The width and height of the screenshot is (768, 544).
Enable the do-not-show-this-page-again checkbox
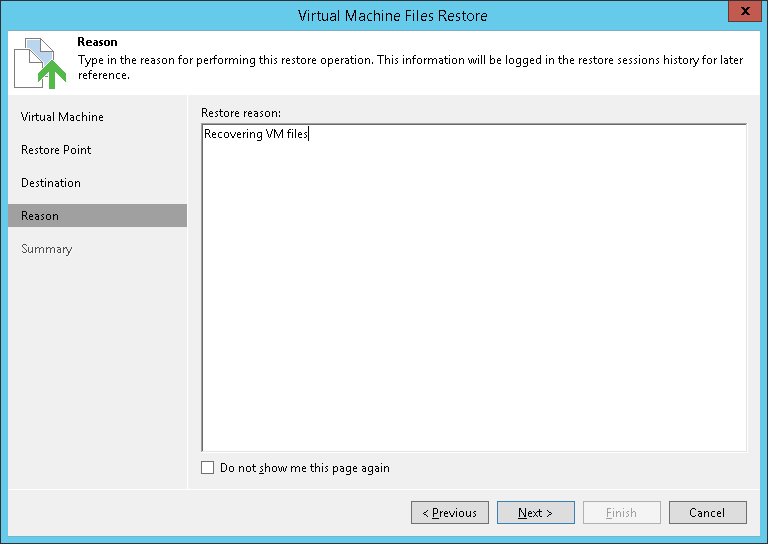click(208, 468)
